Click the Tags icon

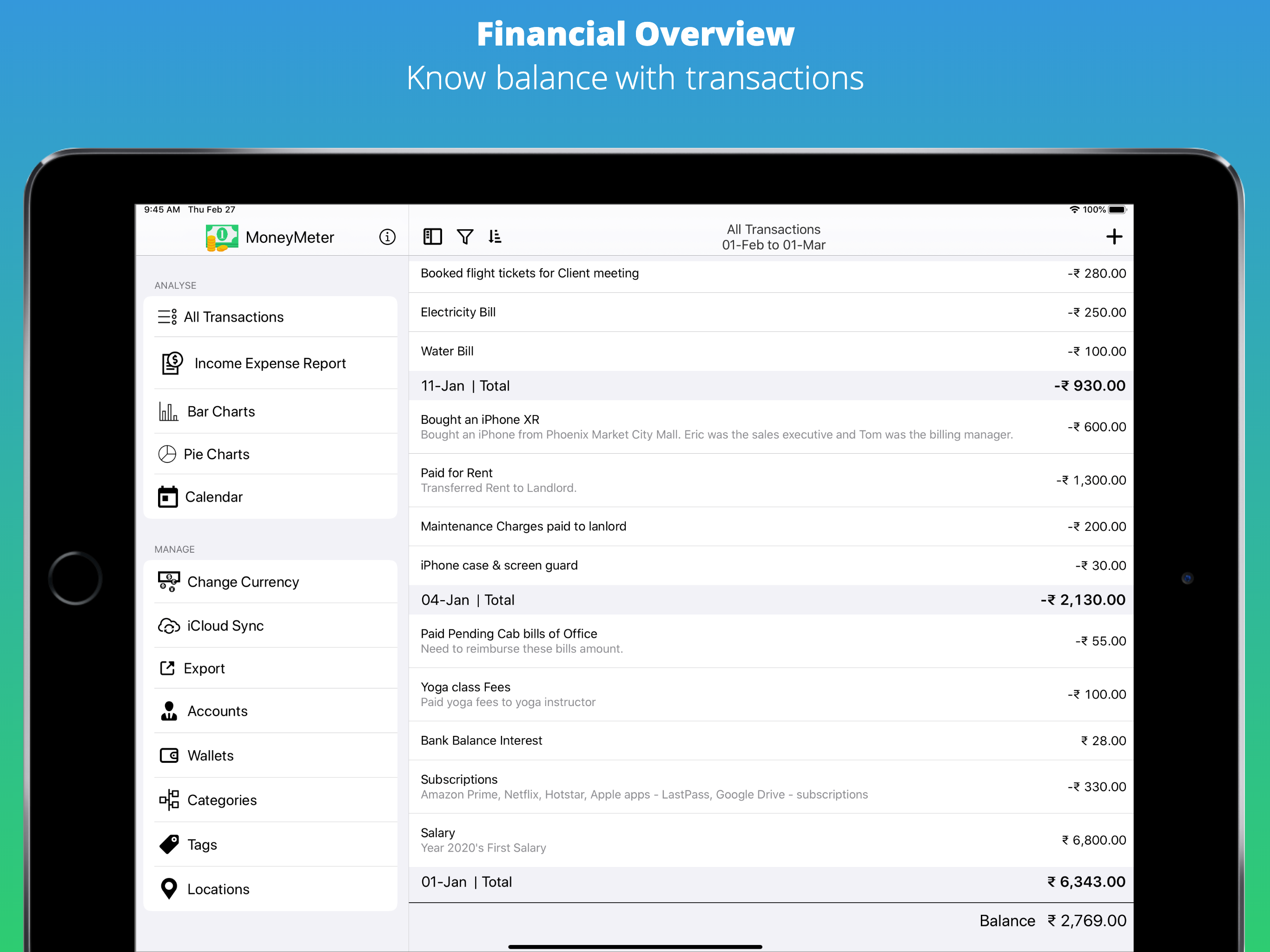(x=169, y=845)
